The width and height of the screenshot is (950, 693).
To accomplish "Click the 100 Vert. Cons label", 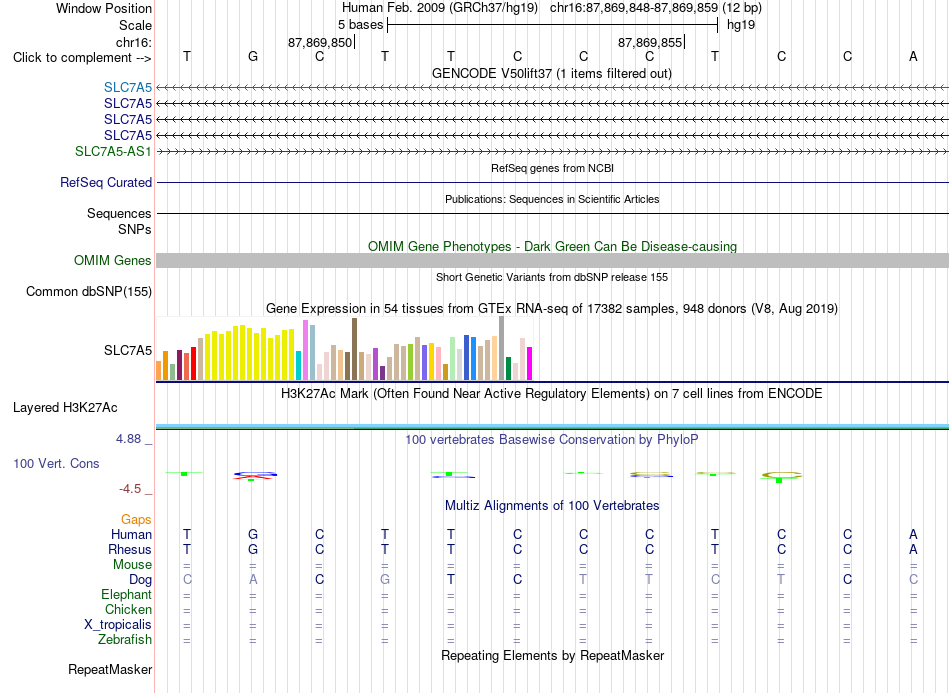I will tap(56, 463).
